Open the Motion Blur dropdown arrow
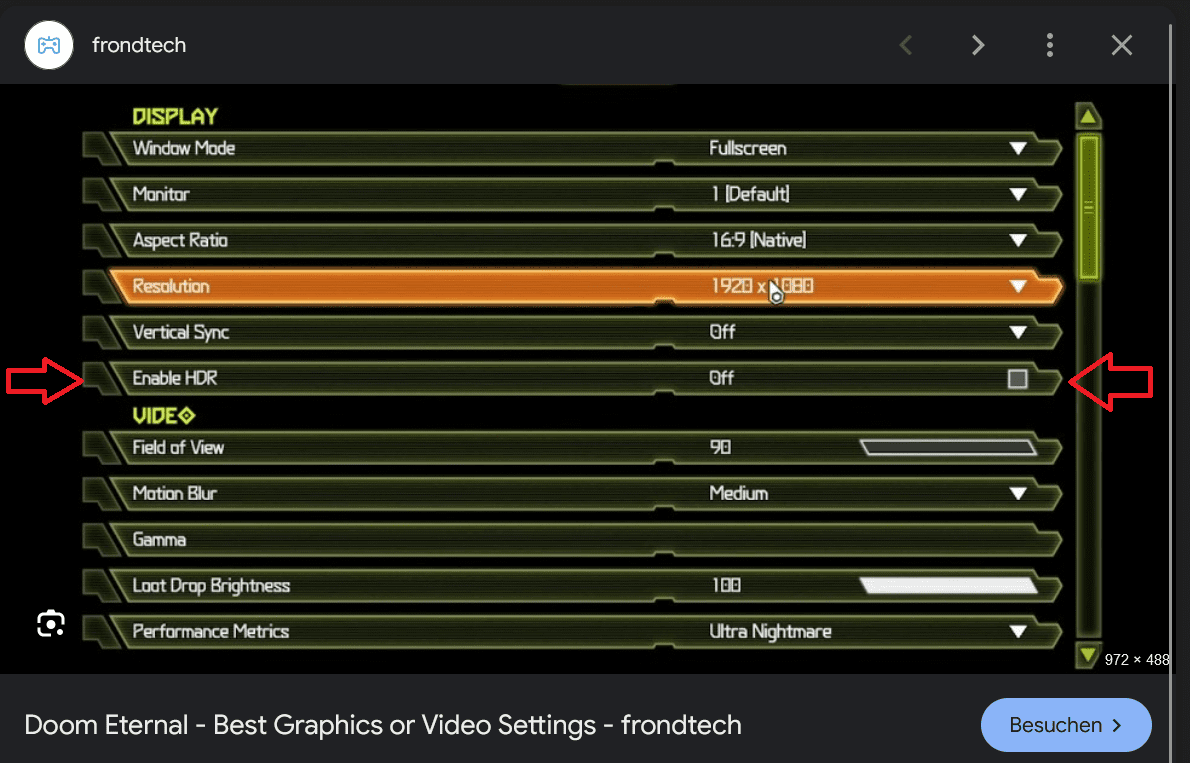 coord(1018,493)
